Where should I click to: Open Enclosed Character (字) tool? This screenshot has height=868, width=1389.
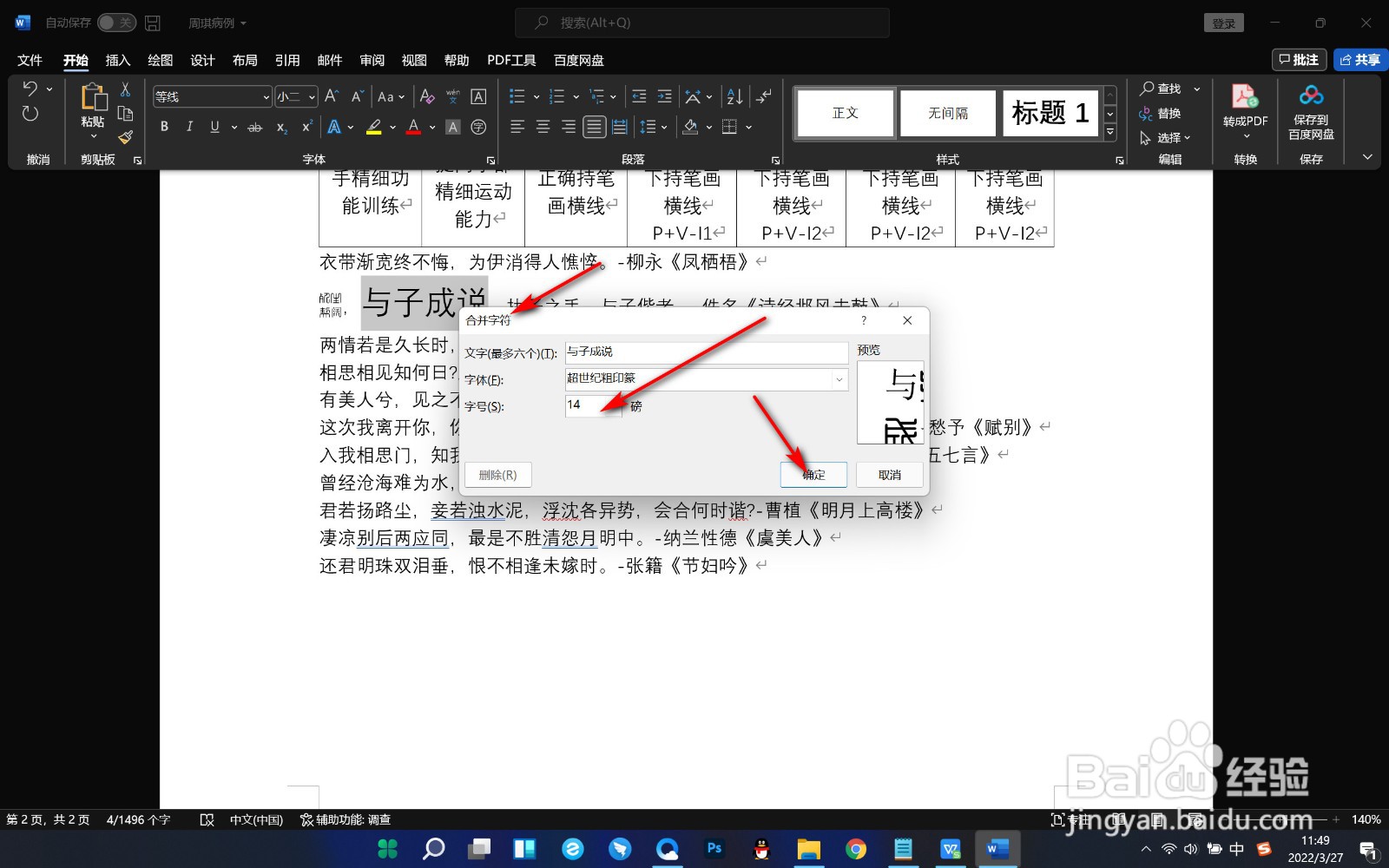click(478, 127)
